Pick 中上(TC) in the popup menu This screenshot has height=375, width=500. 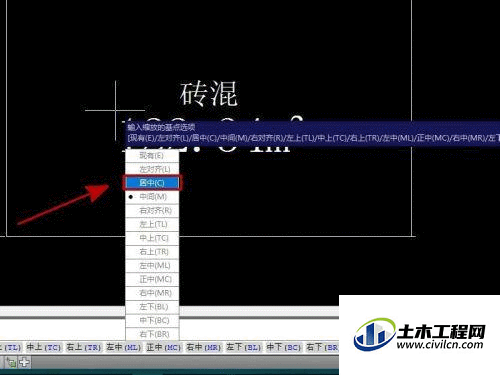(152, 238)
